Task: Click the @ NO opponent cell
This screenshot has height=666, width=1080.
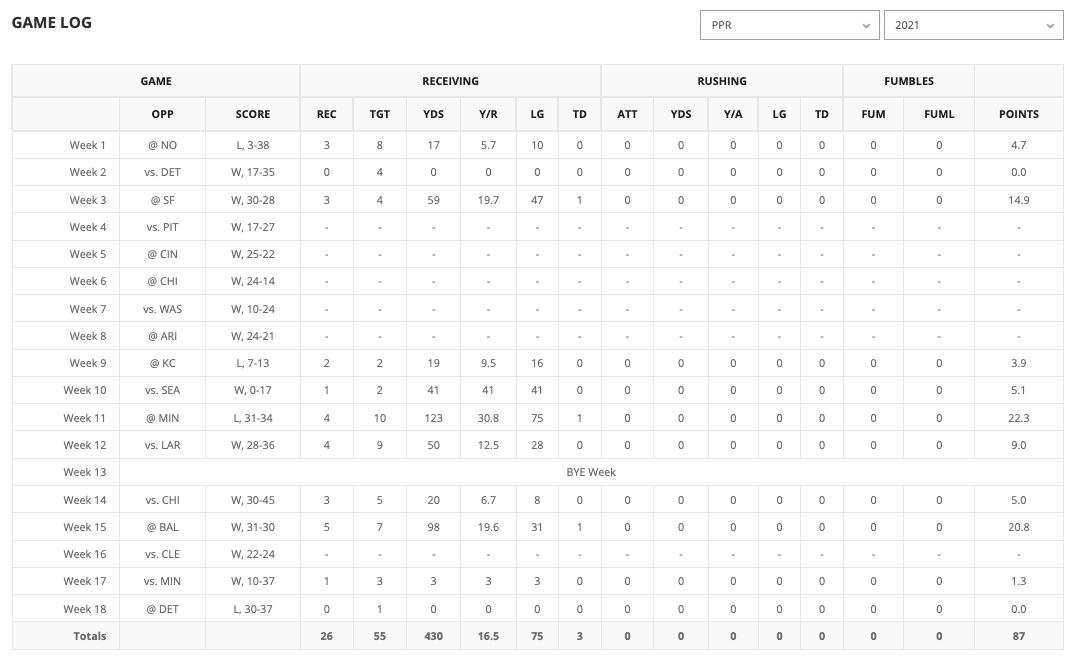Action: [163, 145]
